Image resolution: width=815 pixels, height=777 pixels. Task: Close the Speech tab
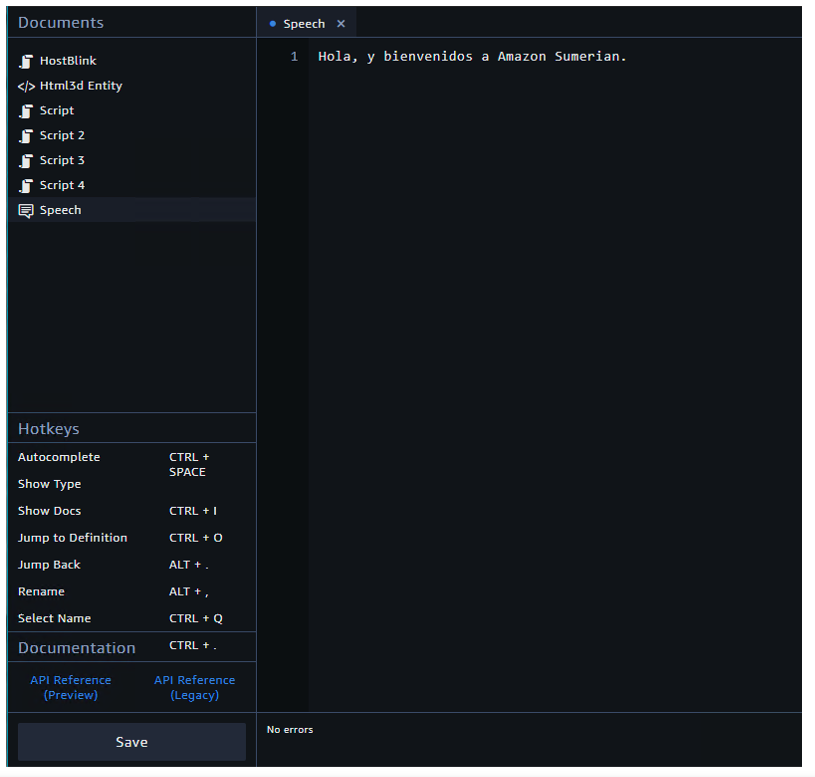[341, 24]
